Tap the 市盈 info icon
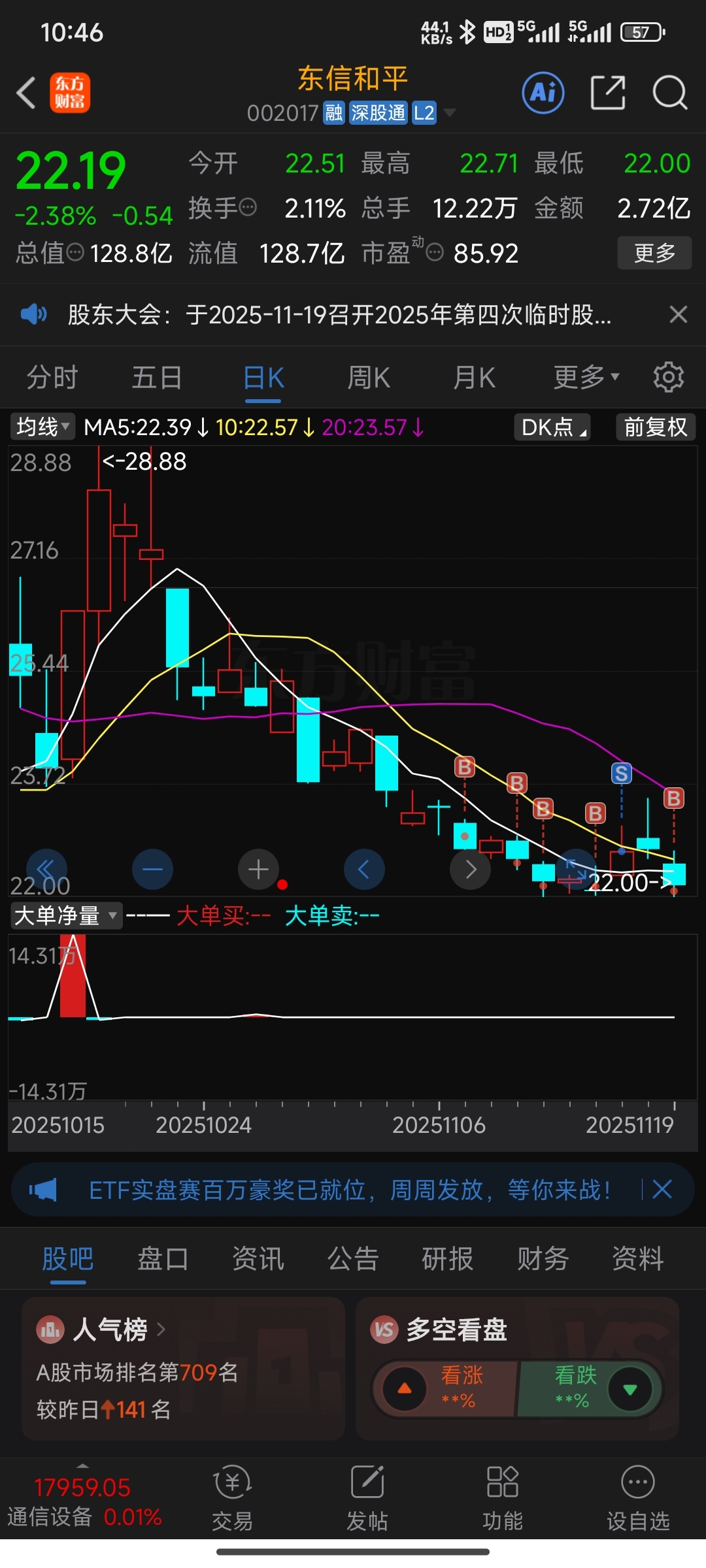The height and width of the screenshot is (1568, 706). [x=435, y=252]
